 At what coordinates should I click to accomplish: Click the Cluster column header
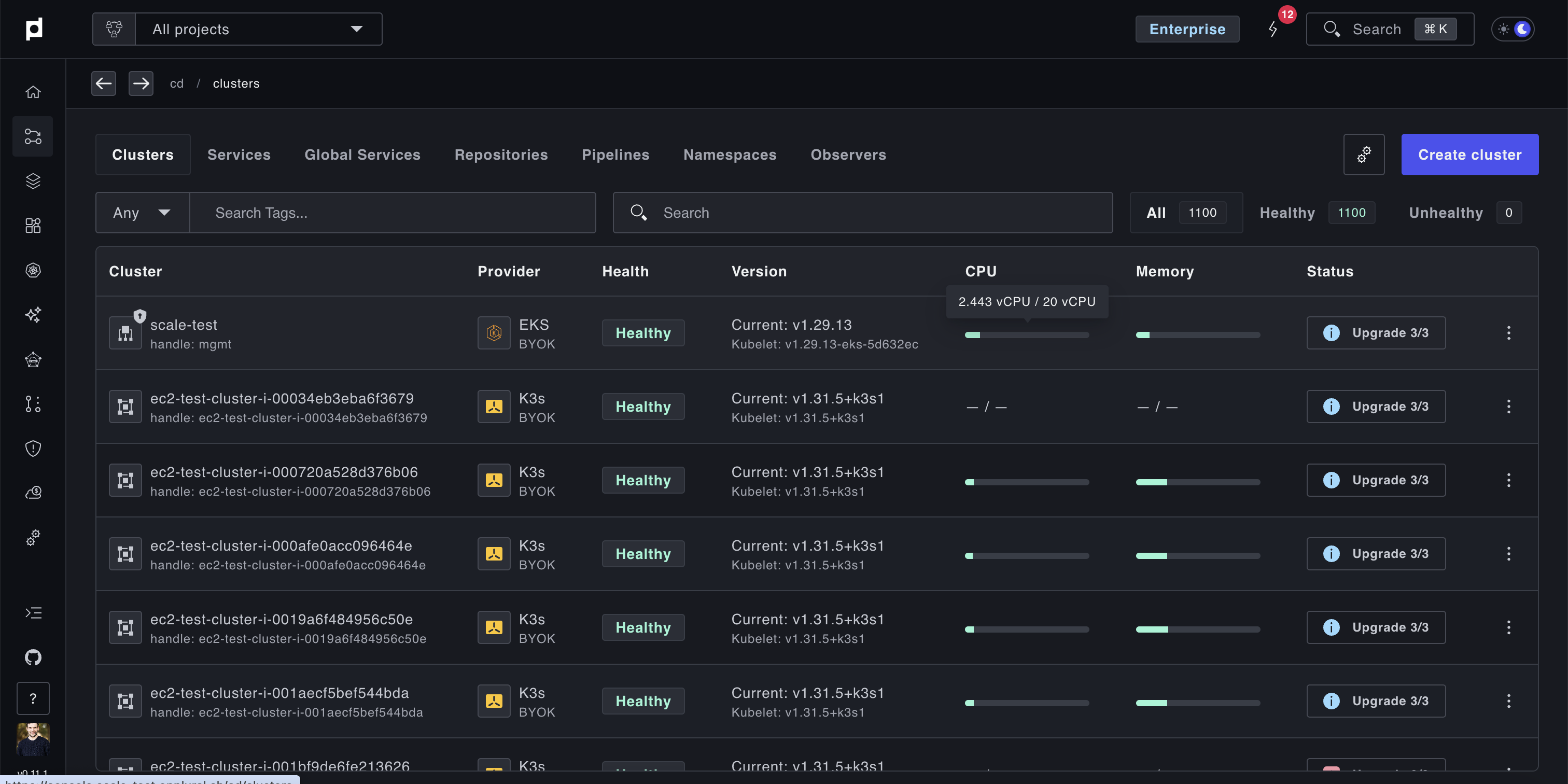pyautogui.click(x=135, y=272)
